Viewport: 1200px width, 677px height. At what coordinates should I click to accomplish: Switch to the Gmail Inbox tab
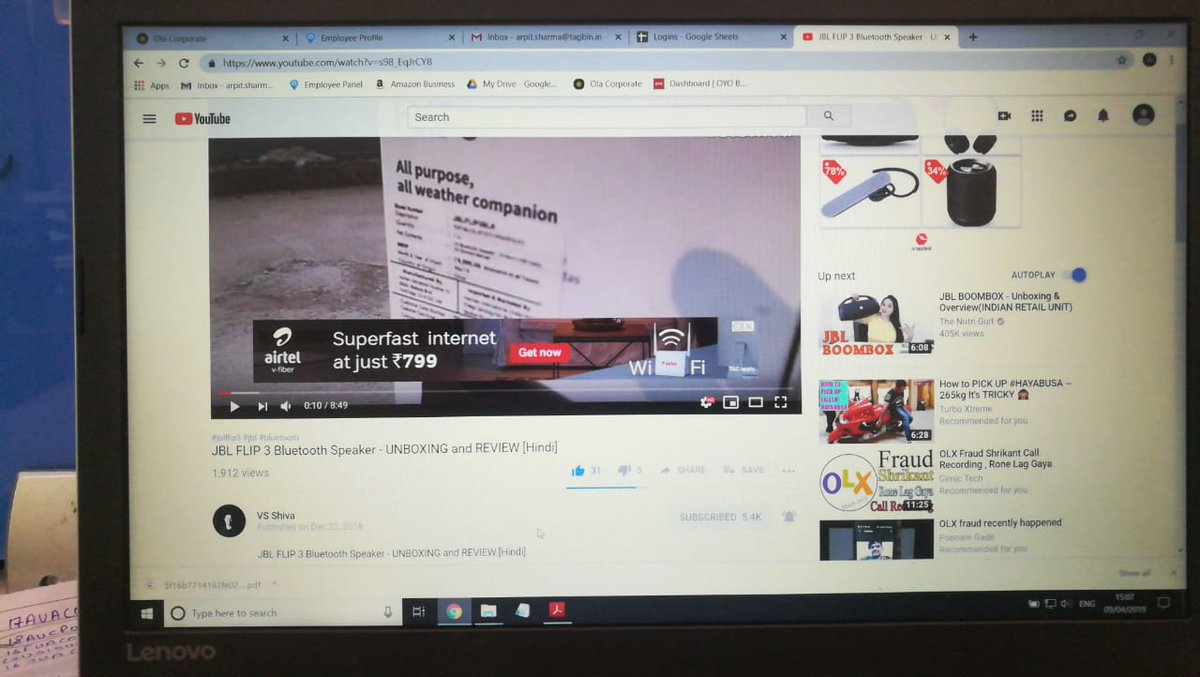click(547, 37)
